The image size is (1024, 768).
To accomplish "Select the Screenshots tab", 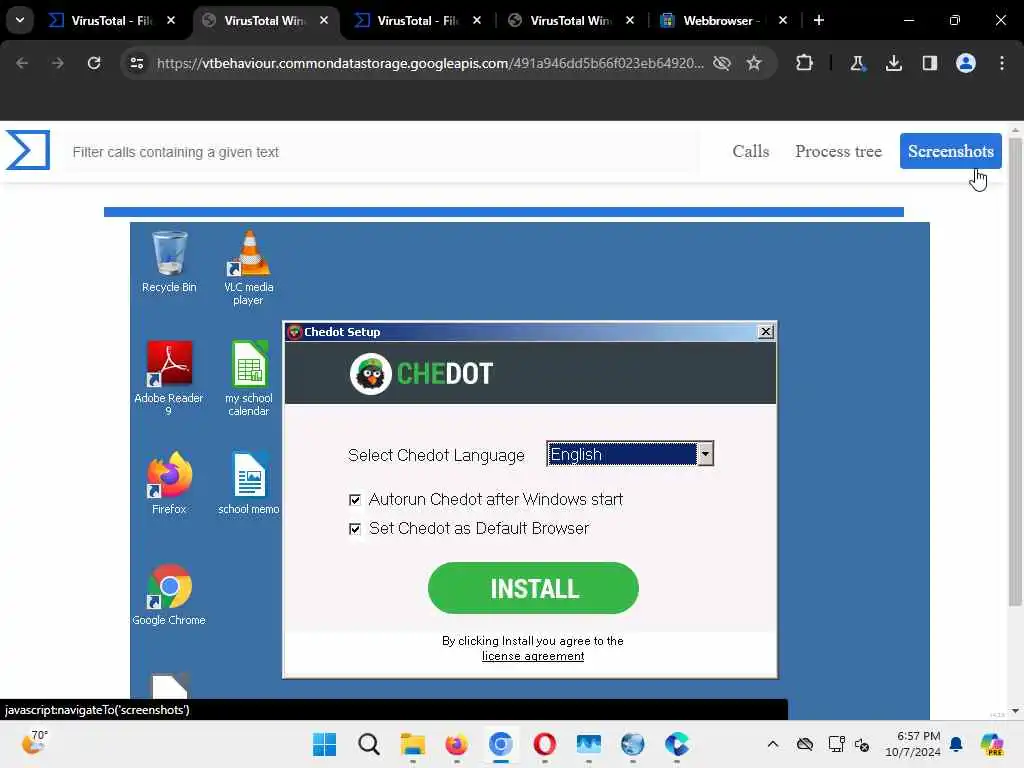I will tap(950, 152).
